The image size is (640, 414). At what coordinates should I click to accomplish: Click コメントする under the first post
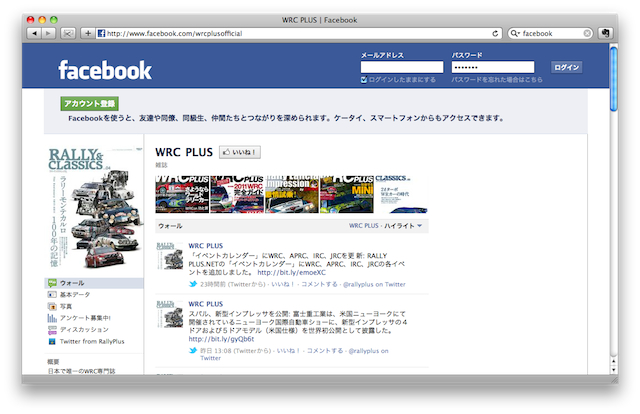point(319,284)
